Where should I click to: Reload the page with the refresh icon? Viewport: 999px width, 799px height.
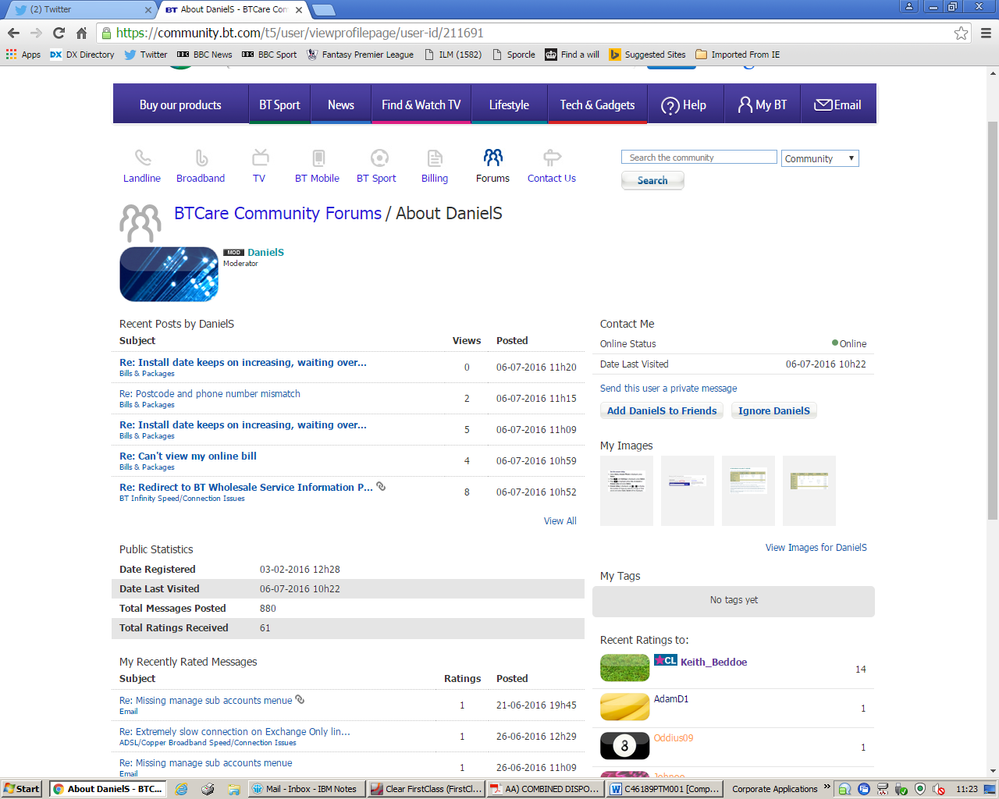59,33
